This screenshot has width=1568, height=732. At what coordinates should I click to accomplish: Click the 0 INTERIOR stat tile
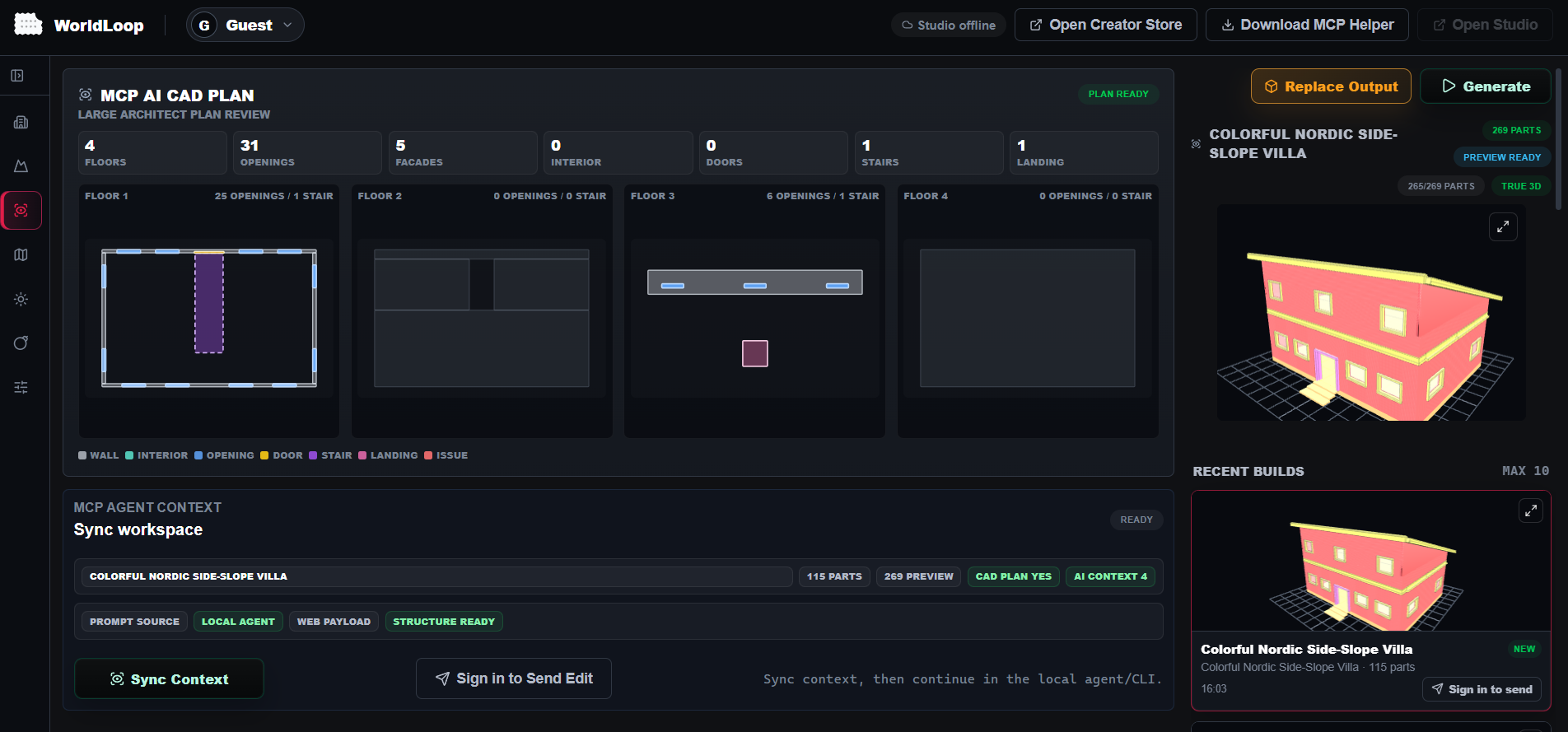tap(618, 152)
